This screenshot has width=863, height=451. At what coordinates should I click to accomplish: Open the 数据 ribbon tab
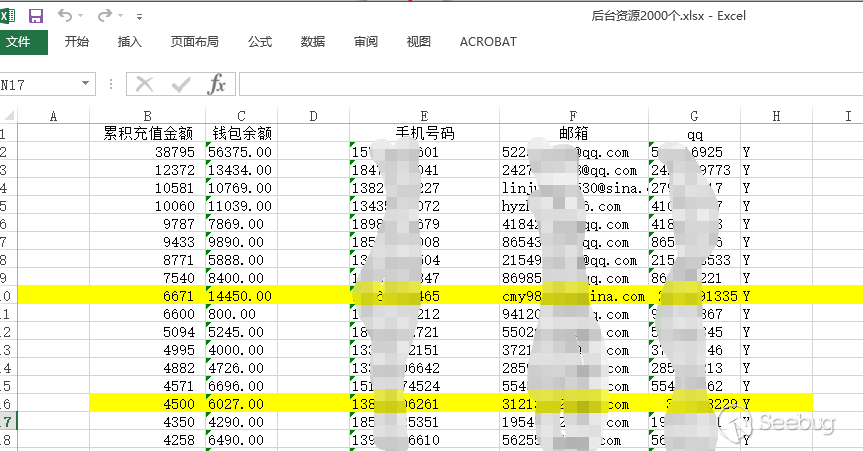(313, 42)
